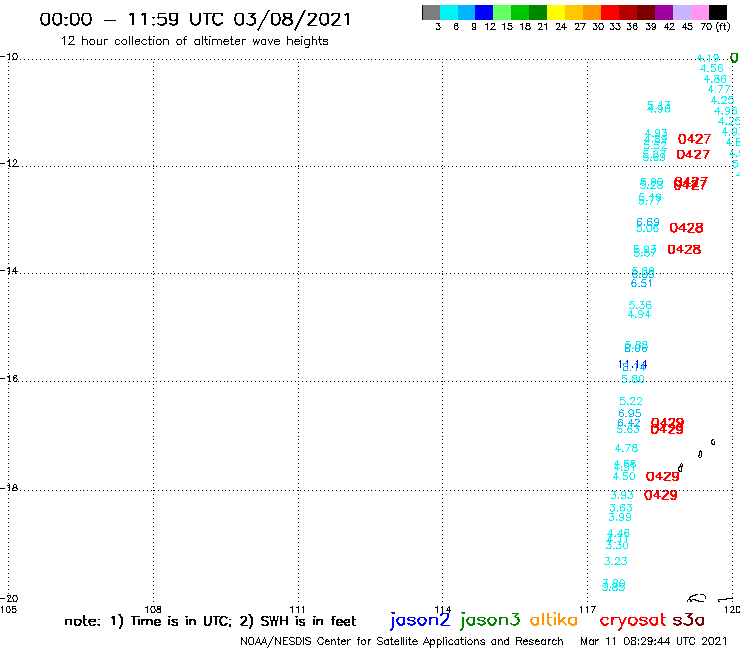This screenshot has width=740, height=650.
Task: Click the dark red 's3a' legend label
Action: pyautogui.click(x=689, y=620)
